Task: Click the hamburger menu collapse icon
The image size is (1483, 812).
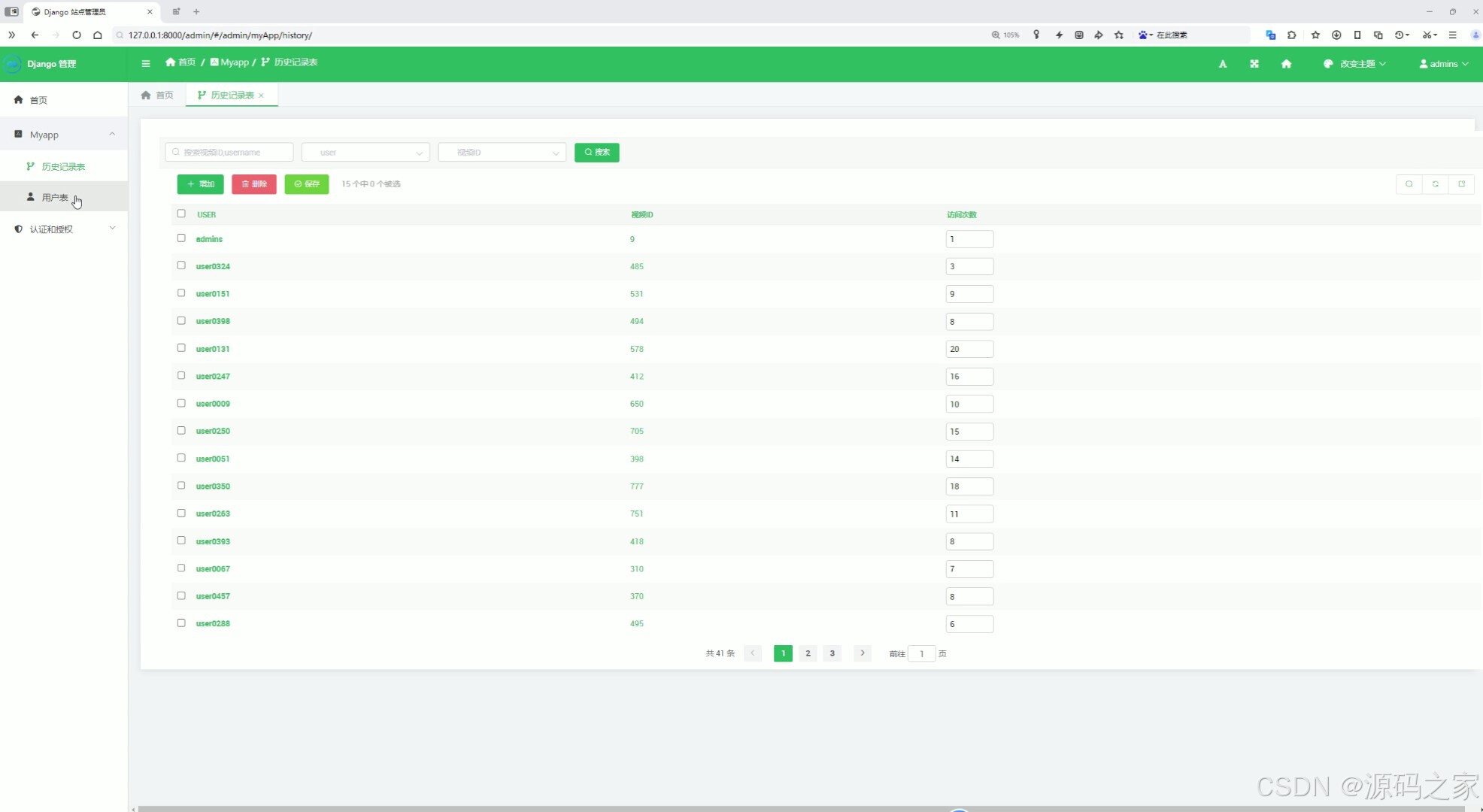Action: coord(146,63)
